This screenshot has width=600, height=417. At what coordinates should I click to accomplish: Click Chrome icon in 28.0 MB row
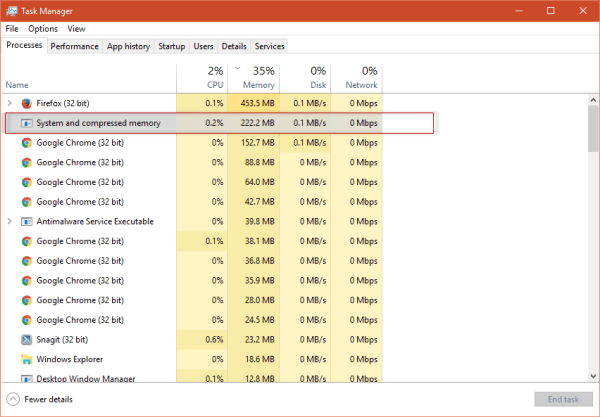click(26, 300)
